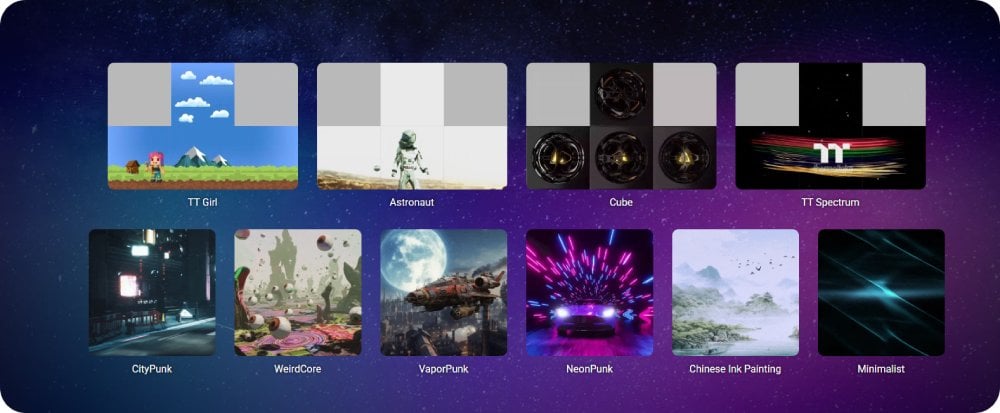This screenshot has width=1000, height=413.
Task: Click the Astronaut label text
Action: pos(412,202)
